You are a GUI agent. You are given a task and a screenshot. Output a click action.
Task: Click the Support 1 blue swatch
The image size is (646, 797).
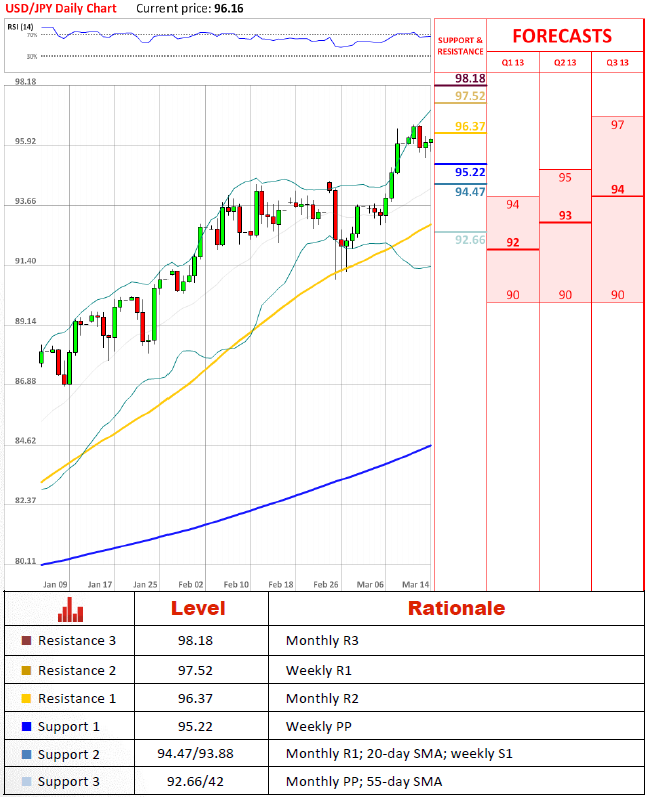(x=26, y=726)
